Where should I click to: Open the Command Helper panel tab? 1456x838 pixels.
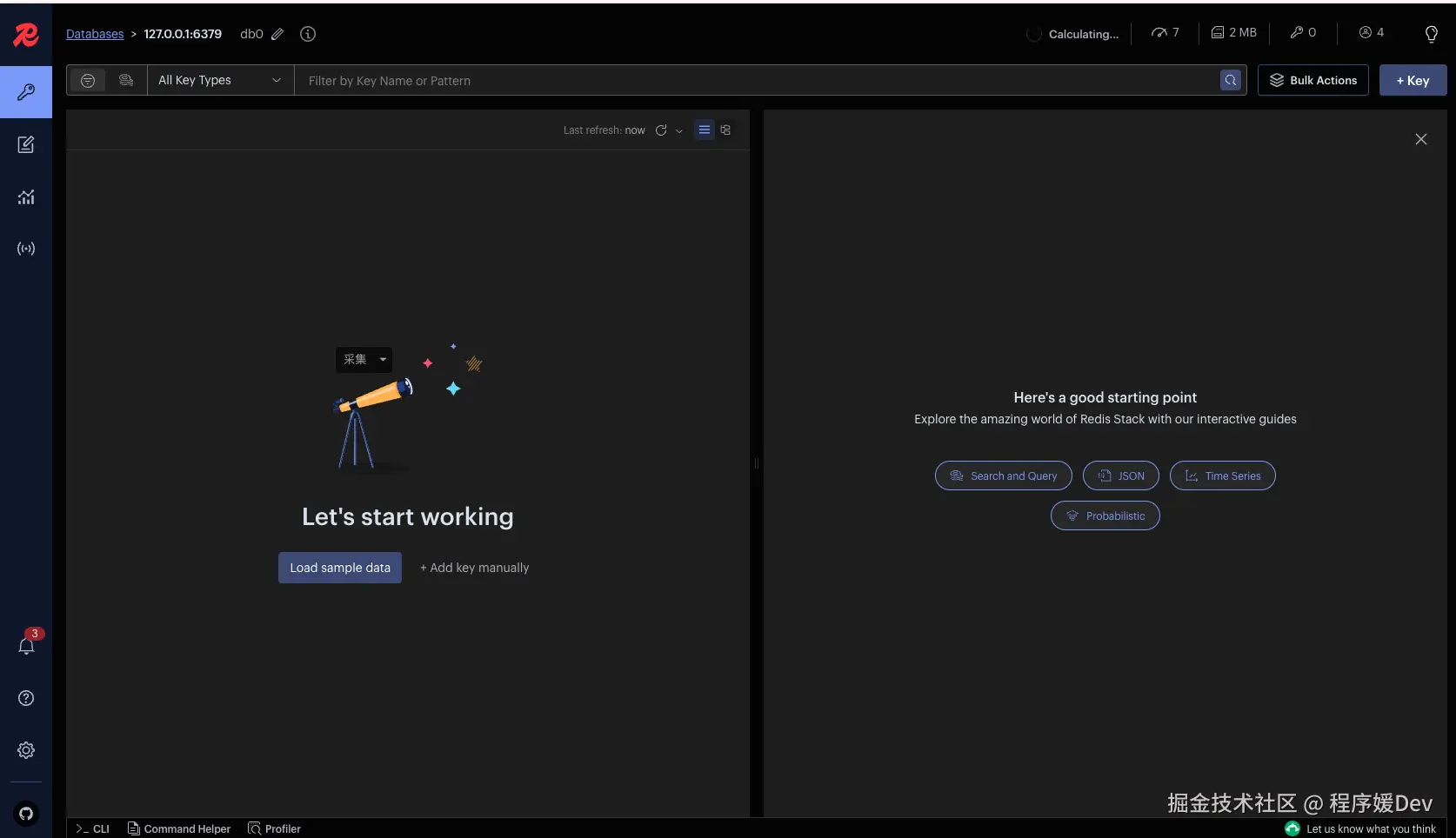point(179,828)
